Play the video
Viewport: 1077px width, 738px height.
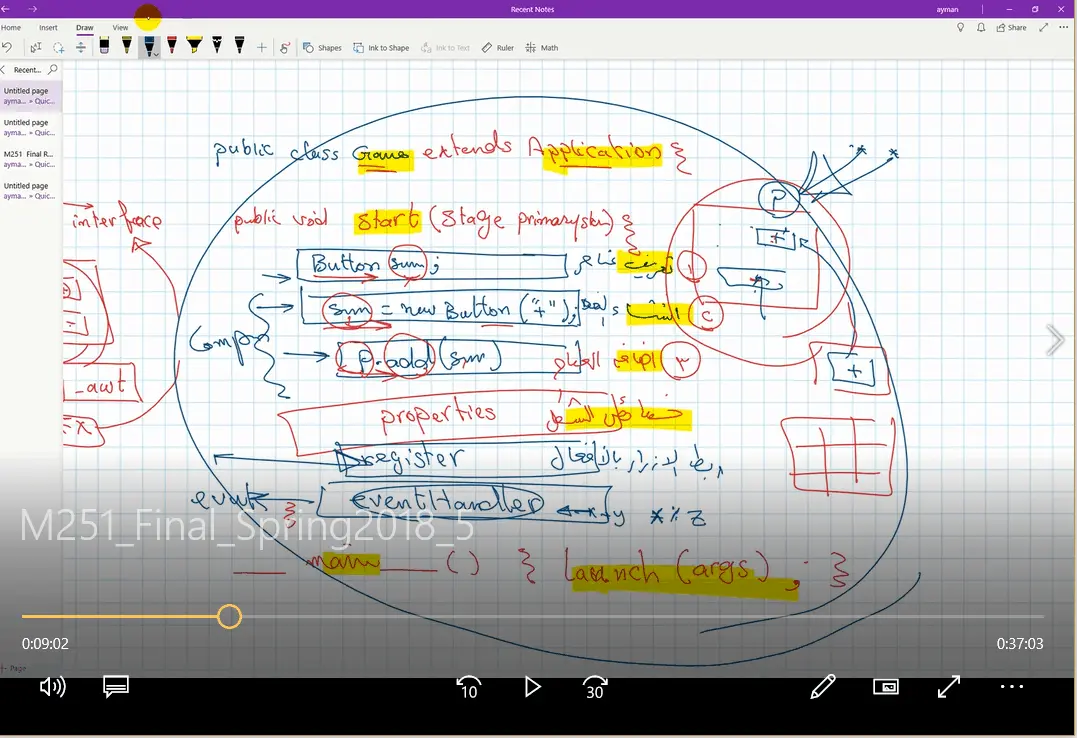532,687
